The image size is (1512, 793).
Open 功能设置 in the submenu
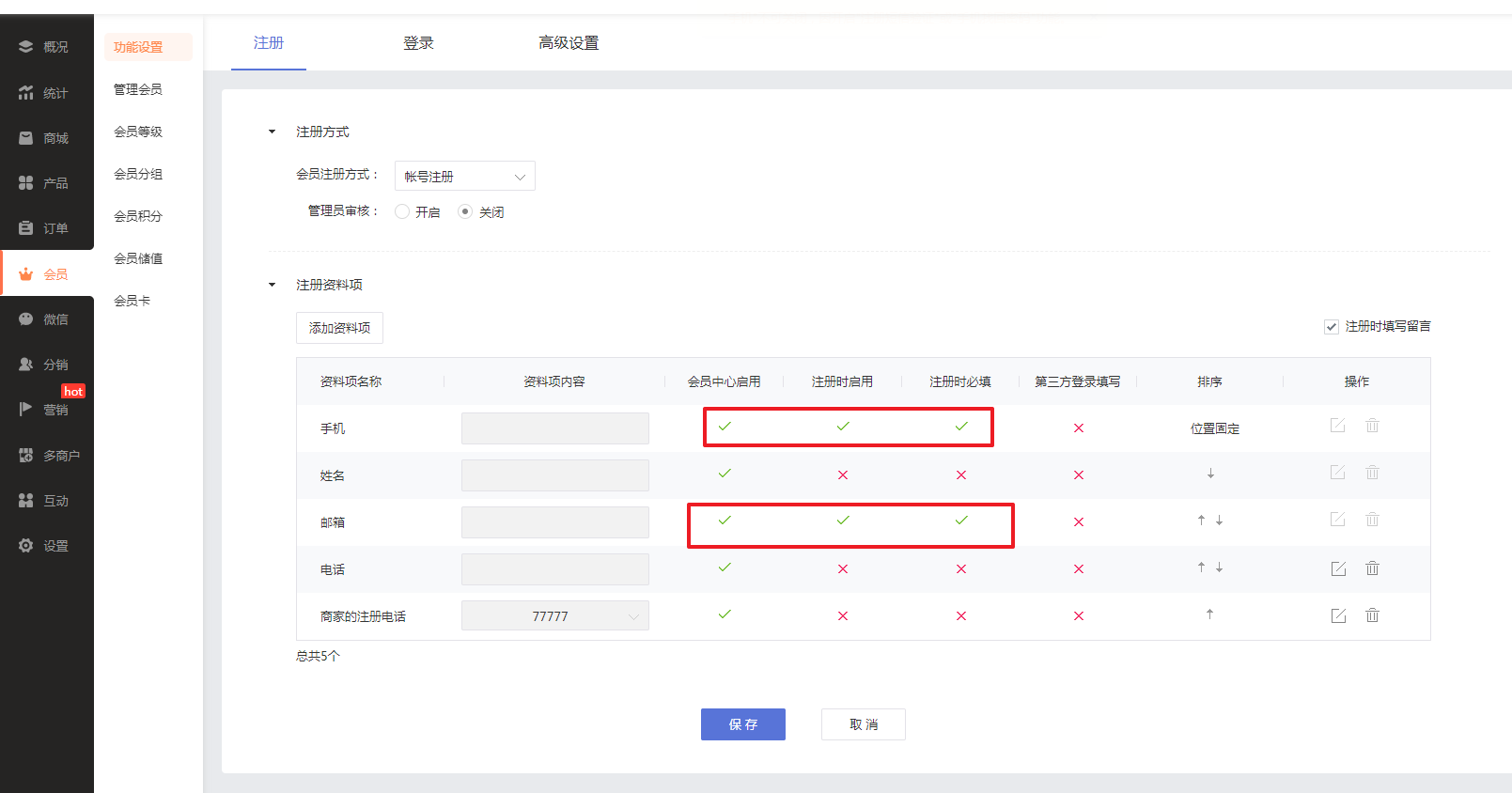(x=138, y=47)
